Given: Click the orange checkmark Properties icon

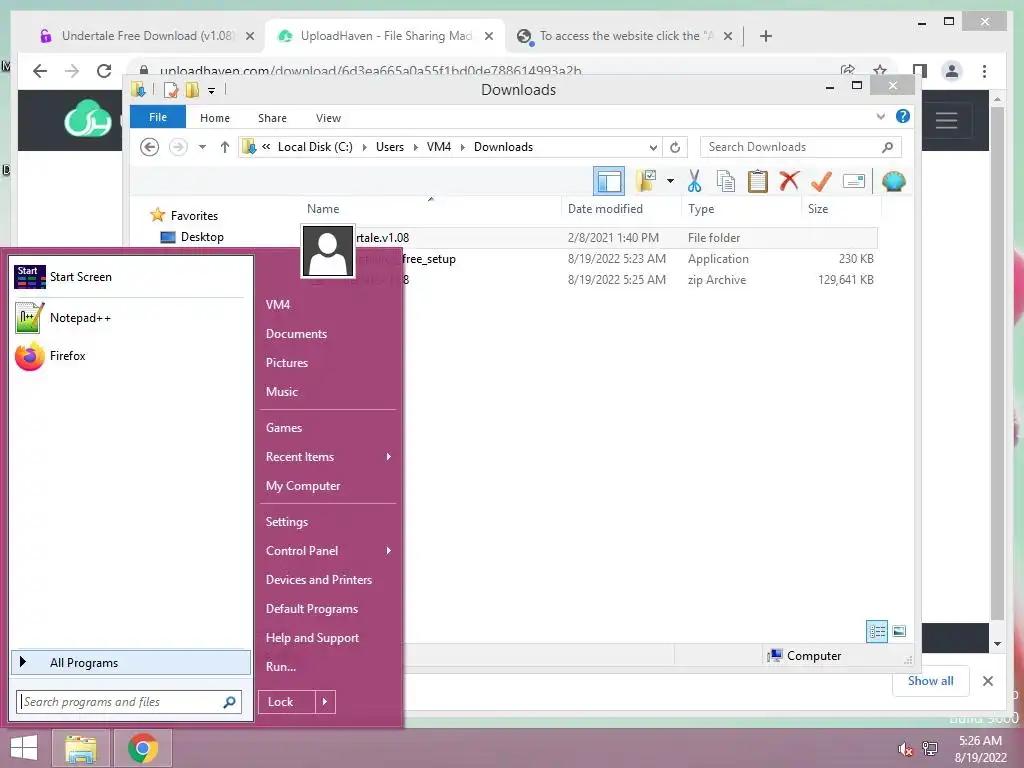Looking at the screenshot, I should [x=821, y=181].
